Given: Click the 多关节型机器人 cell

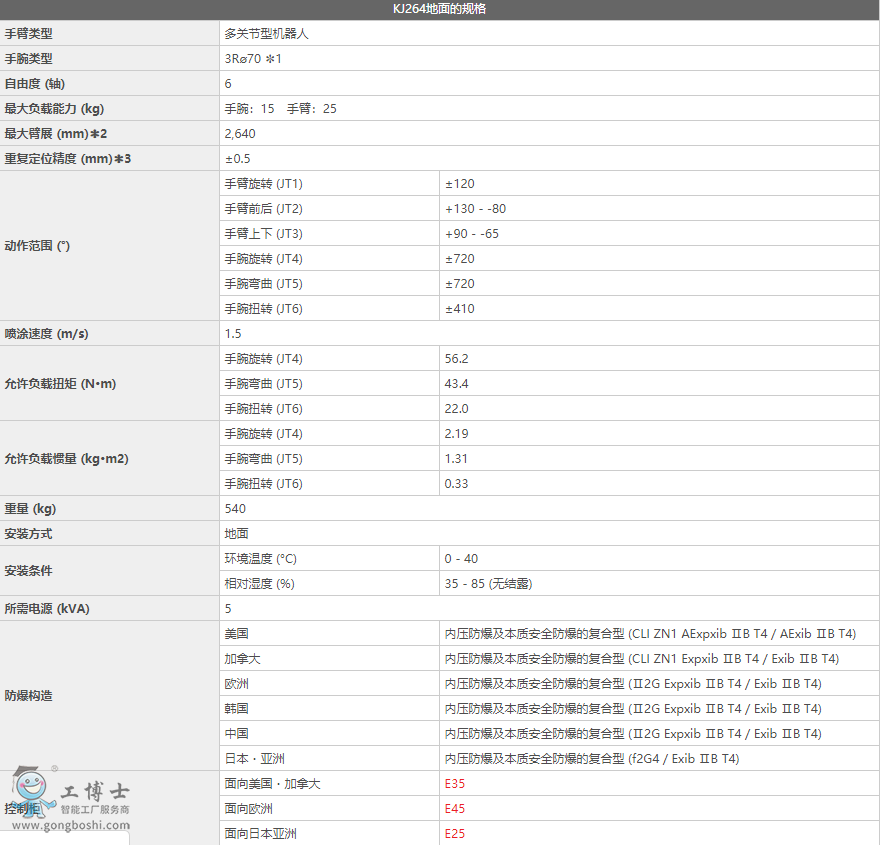Looking at the screenshot, I should pyautogui.click(x=267, y=33).
